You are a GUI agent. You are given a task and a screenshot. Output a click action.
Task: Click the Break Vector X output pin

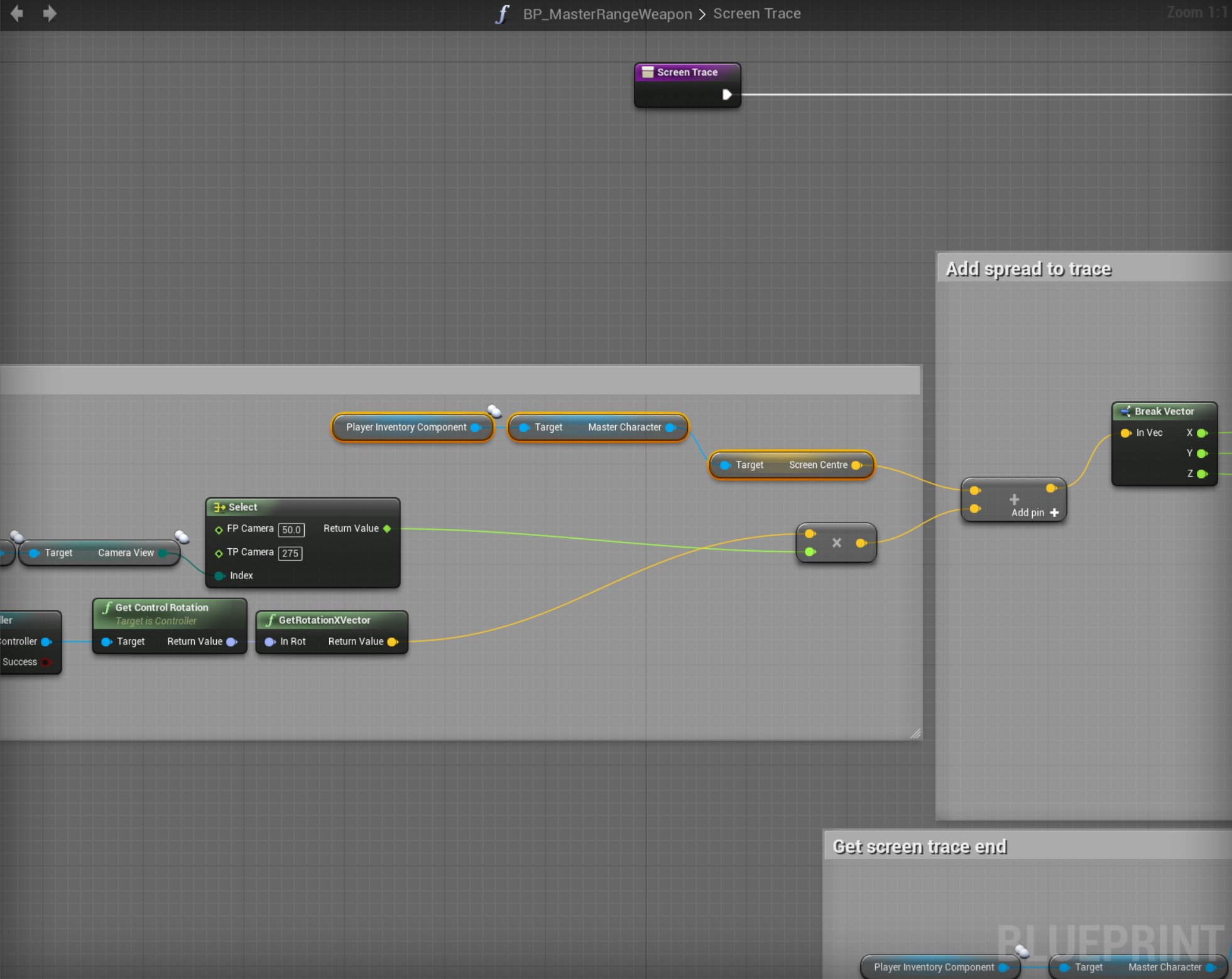point(1202,433)
